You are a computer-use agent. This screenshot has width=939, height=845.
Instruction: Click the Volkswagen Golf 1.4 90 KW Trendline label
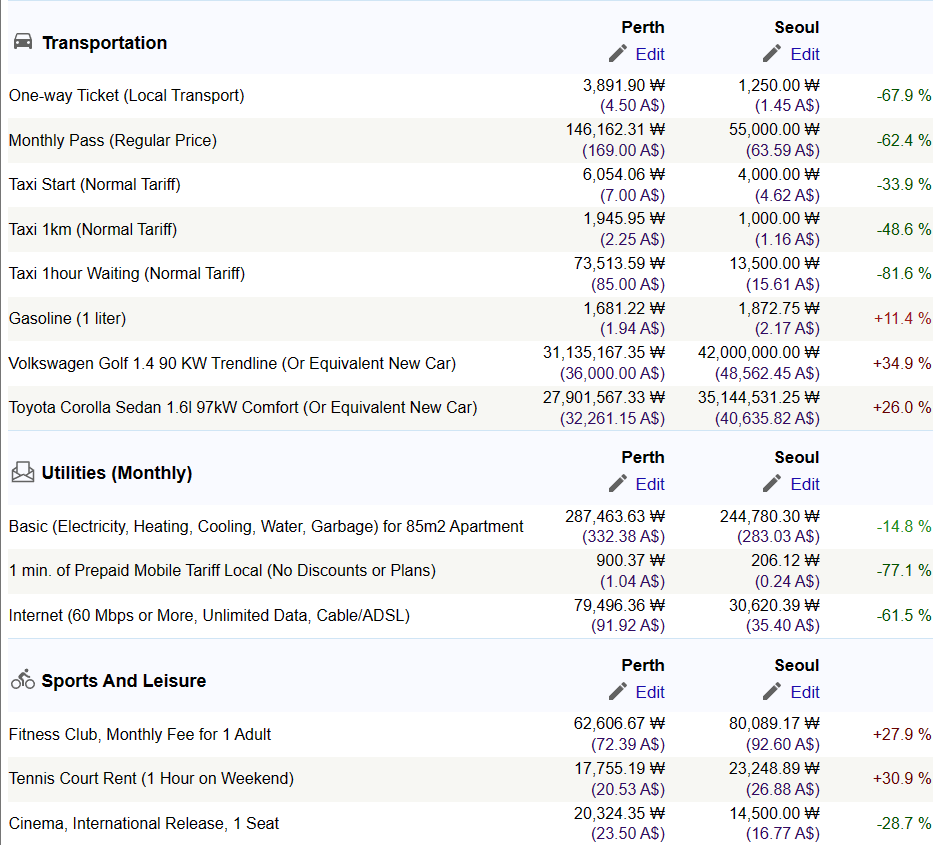(x=232, y=364)
